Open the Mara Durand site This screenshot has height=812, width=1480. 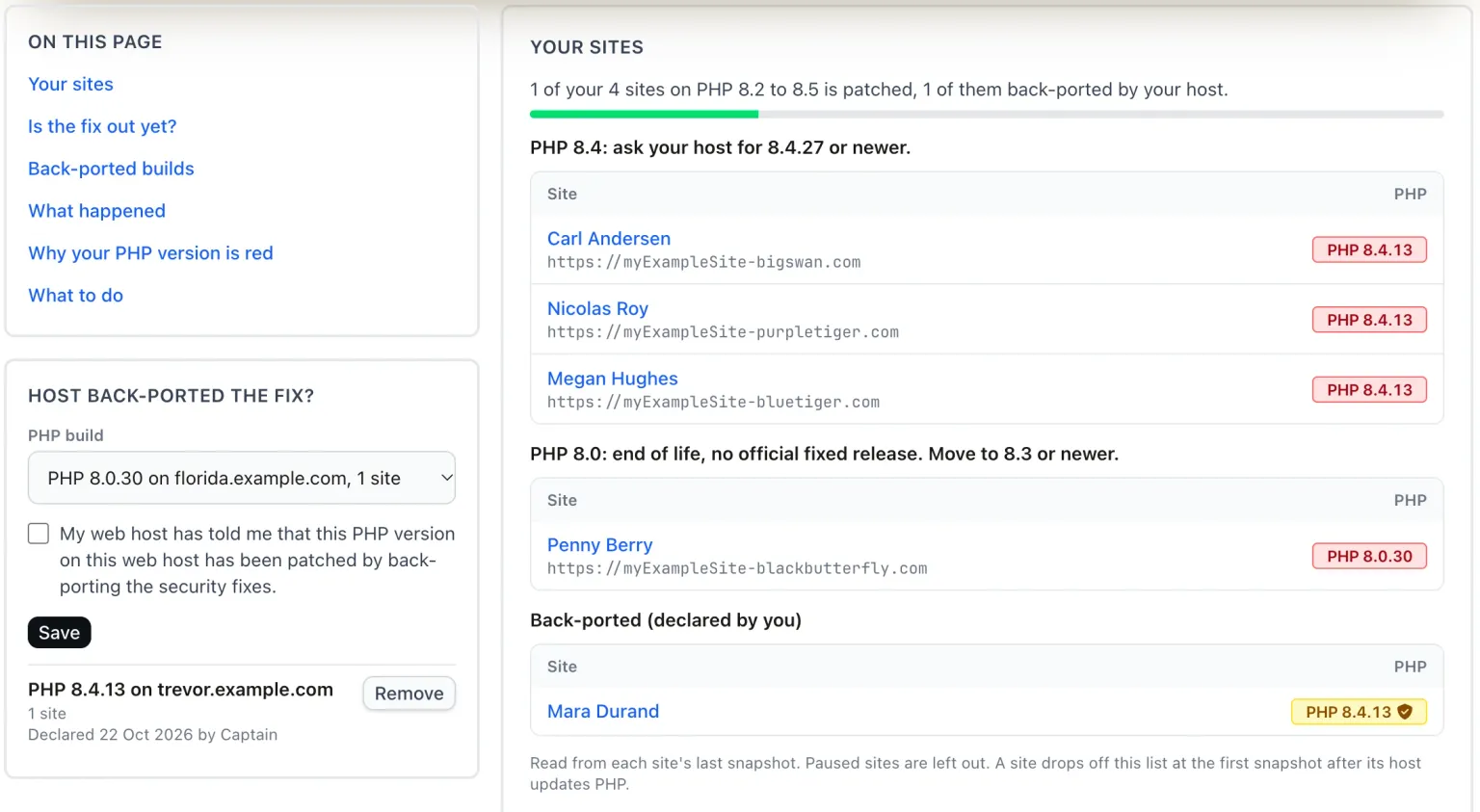(603, 711)
